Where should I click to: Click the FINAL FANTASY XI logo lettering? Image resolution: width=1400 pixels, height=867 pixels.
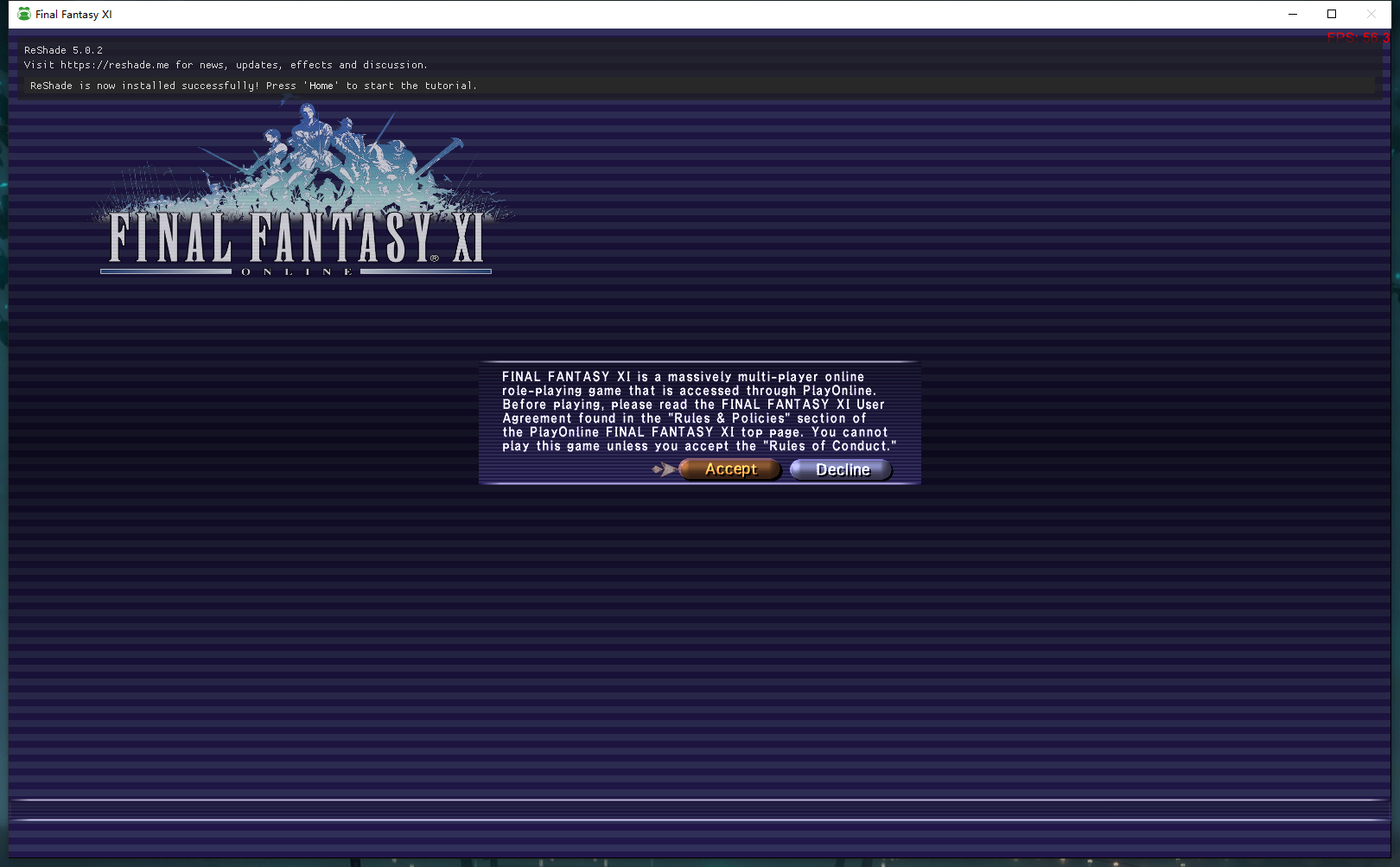click(296, 239)
